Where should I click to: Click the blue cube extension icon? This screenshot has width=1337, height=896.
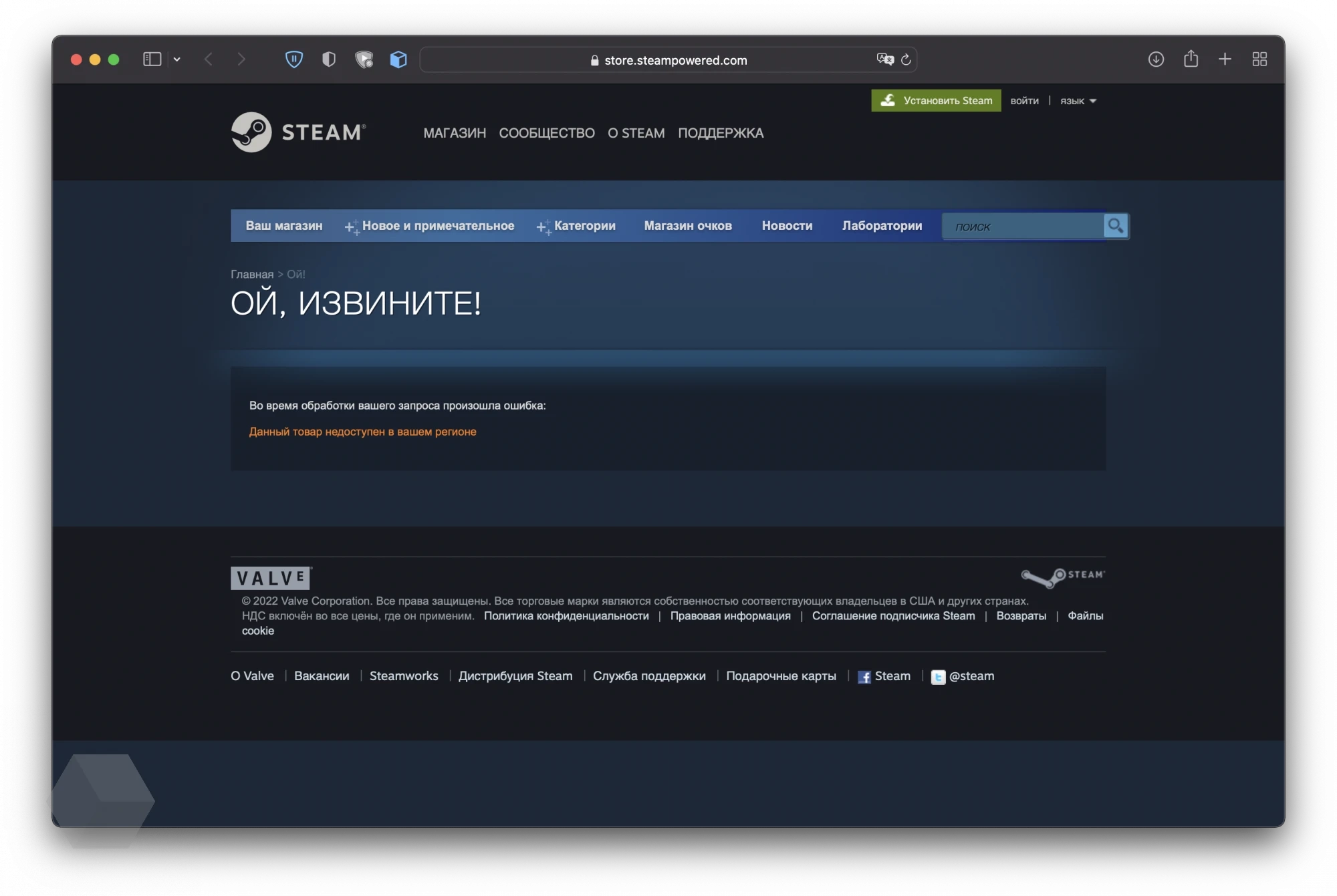398,59
